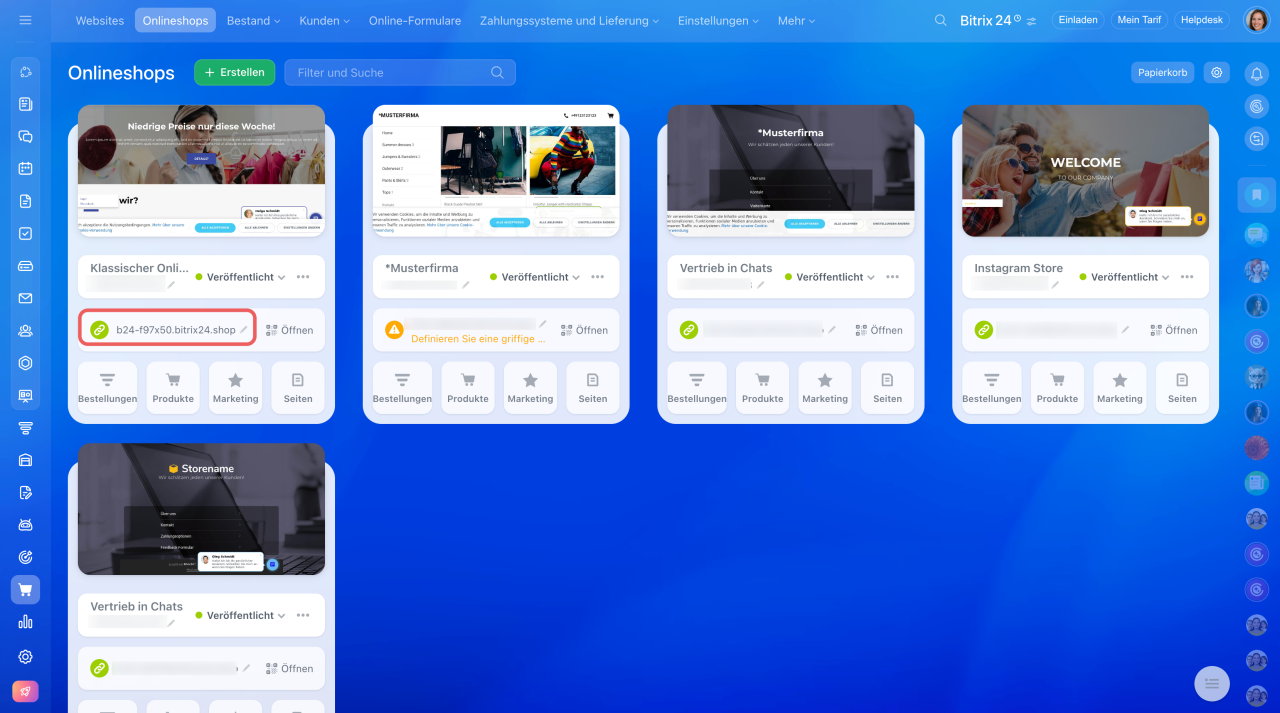This screenshot has width=1280, height=713.
Task: Open the gear settings icon in left sidebar
Action: [x=25, y=657]
